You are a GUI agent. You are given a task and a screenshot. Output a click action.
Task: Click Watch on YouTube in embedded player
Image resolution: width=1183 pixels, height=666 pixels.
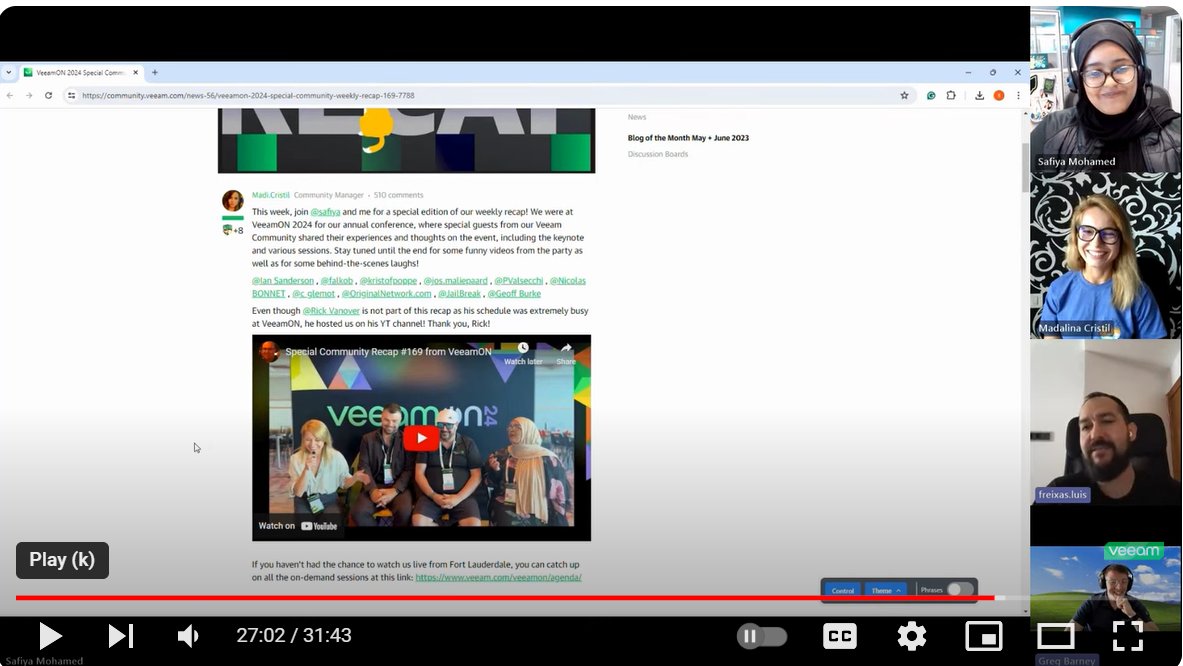point(297,526)
